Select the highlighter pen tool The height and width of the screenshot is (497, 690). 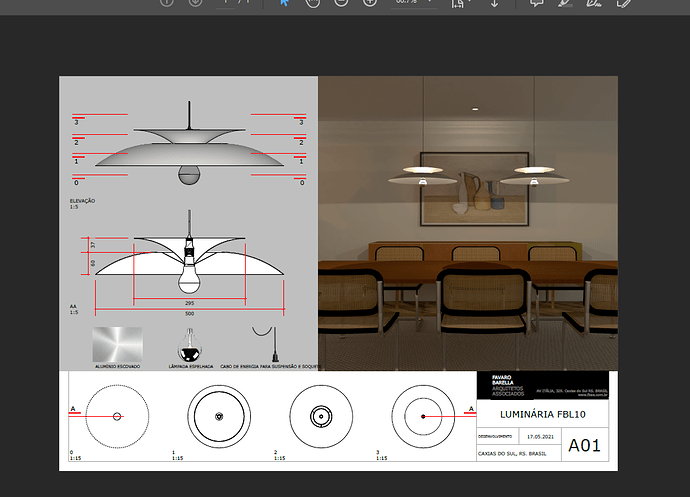point(565,2)
